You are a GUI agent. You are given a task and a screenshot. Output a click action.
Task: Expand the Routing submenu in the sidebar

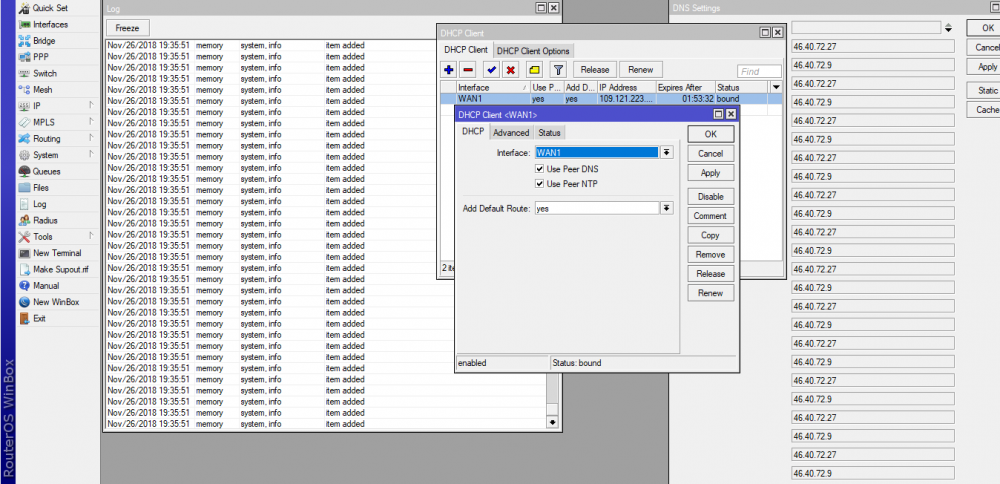[46, 139]
